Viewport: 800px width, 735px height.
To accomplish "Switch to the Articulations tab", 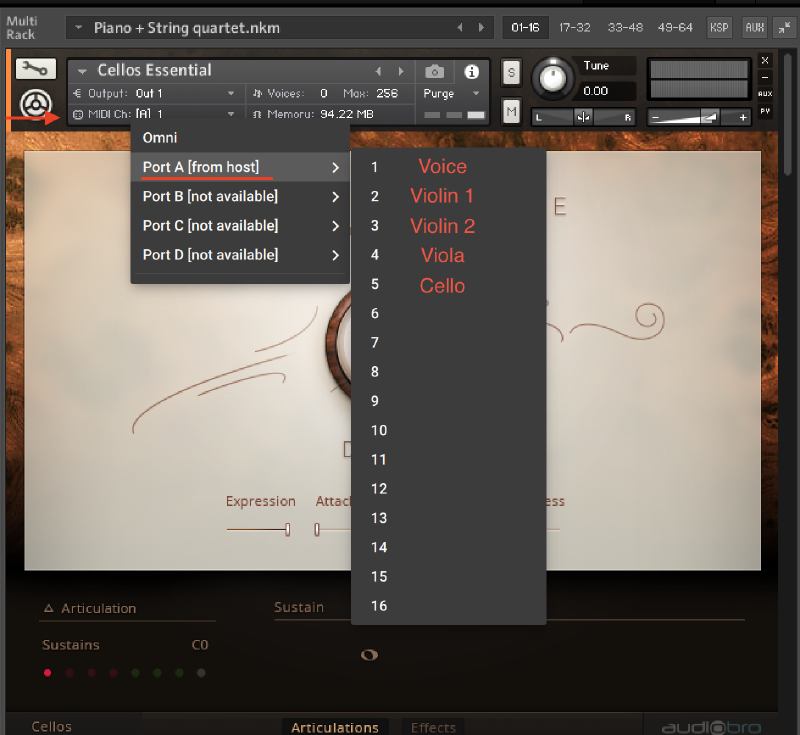I will (335, 727).
